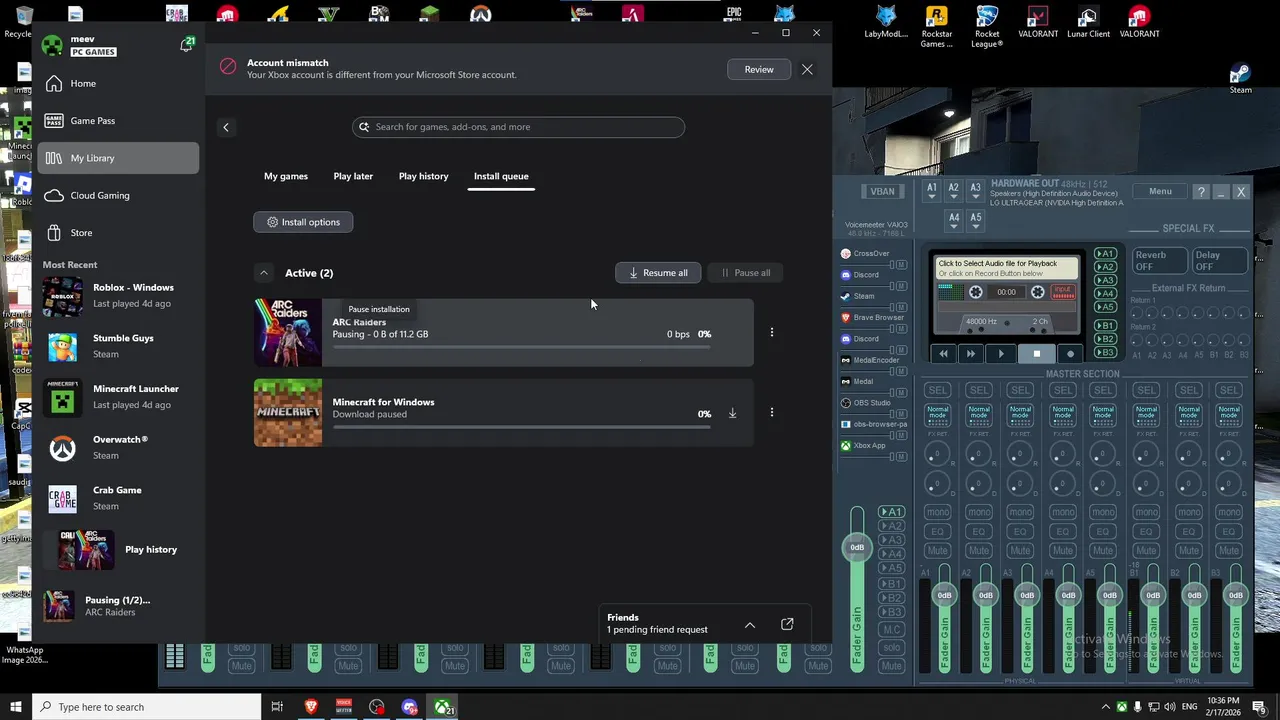Screen dimensions: 1280x720
Task: Open VALORANT desktop shortcut next to Rocket League
Action: (x=1038, y=22)
